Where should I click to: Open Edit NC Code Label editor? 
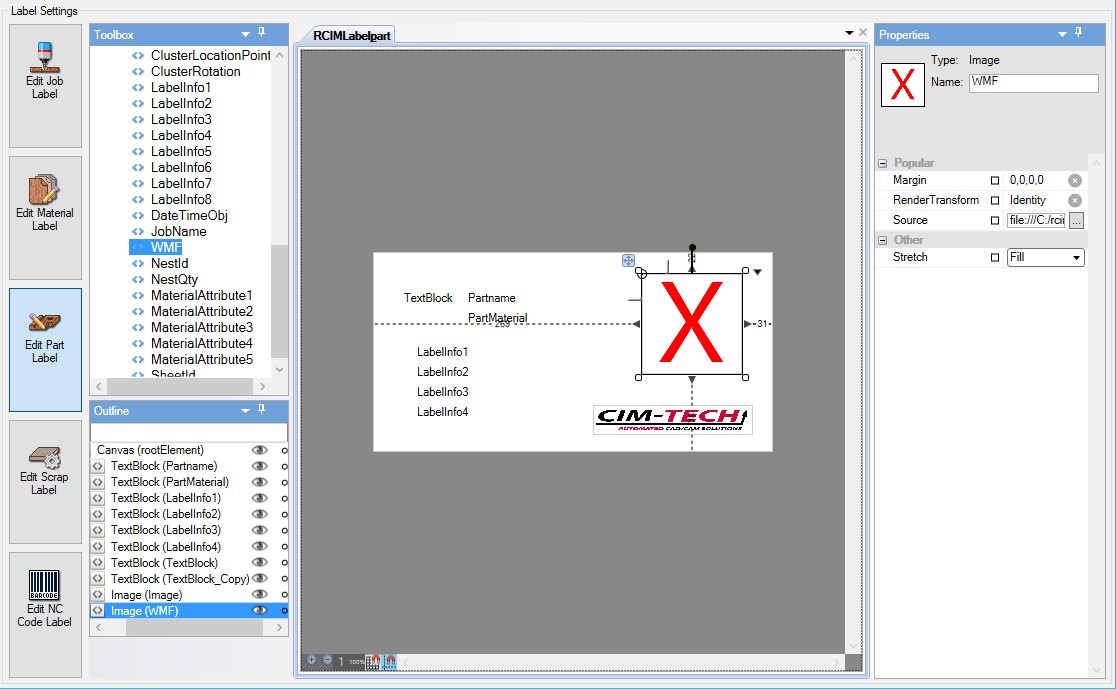point(45,613)
